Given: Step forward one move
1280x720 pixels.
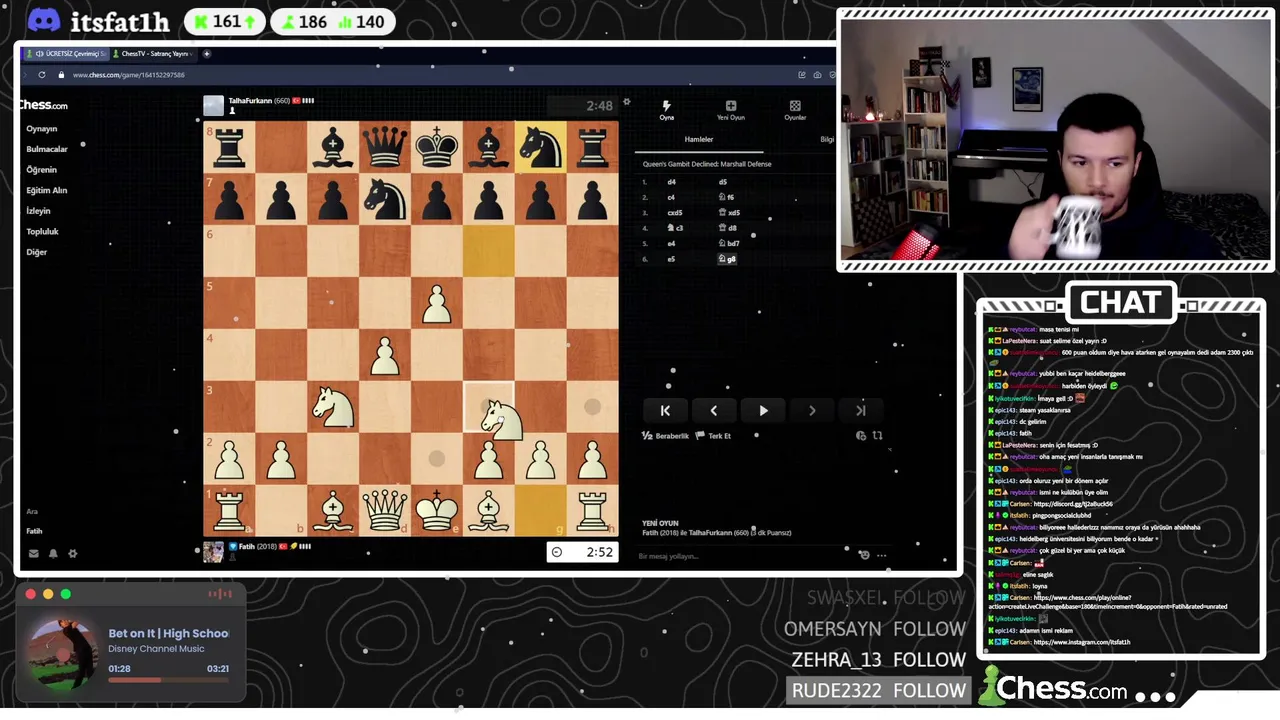Looking at the screenshot, I should (x=812, y=410).
